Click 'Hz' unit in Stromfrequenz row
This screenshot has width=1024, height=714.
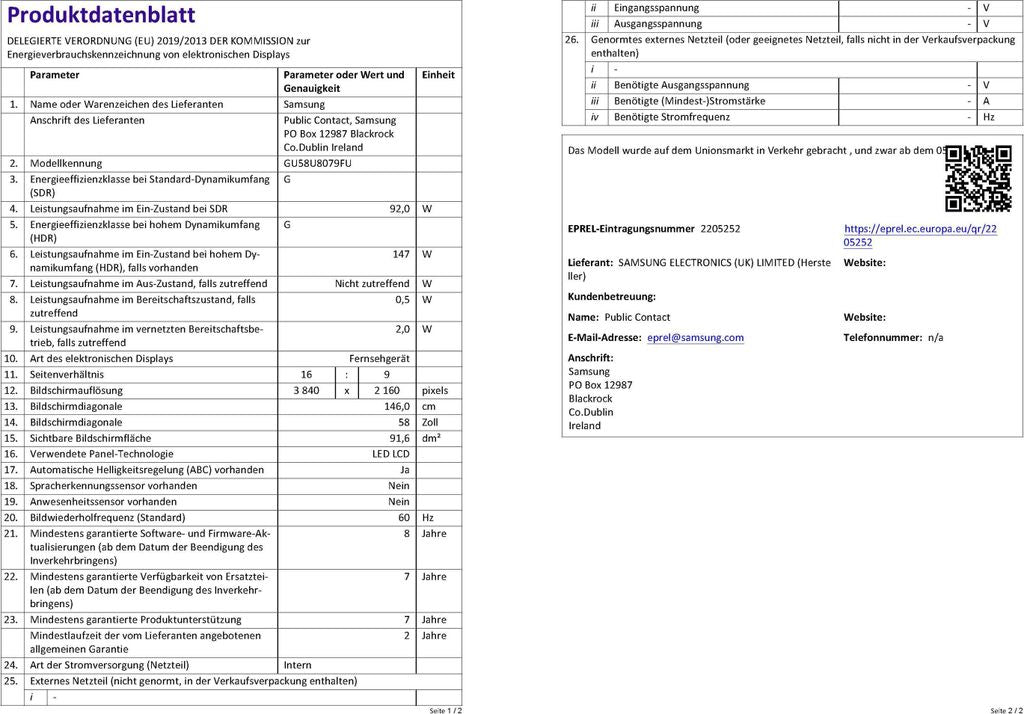coord(989,117)
